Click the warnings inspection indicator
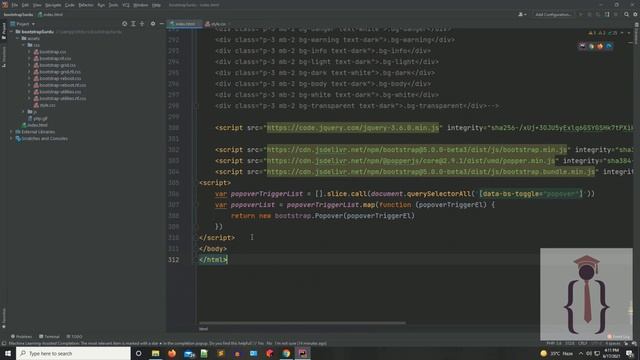 point(603,33)
